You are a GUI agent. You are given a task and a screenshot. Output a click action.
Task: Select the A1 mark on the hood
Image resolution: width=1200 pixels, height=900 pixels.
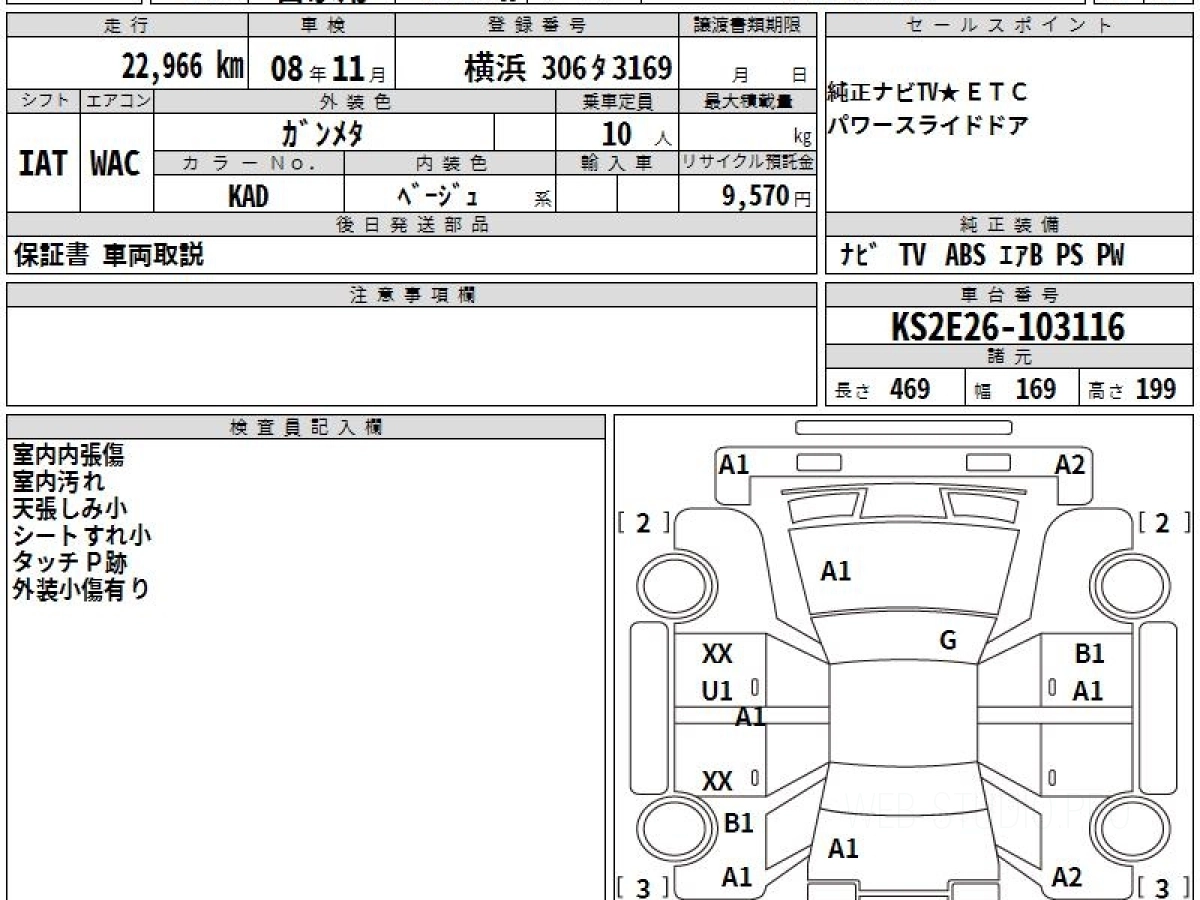click(x=835, y=572)
